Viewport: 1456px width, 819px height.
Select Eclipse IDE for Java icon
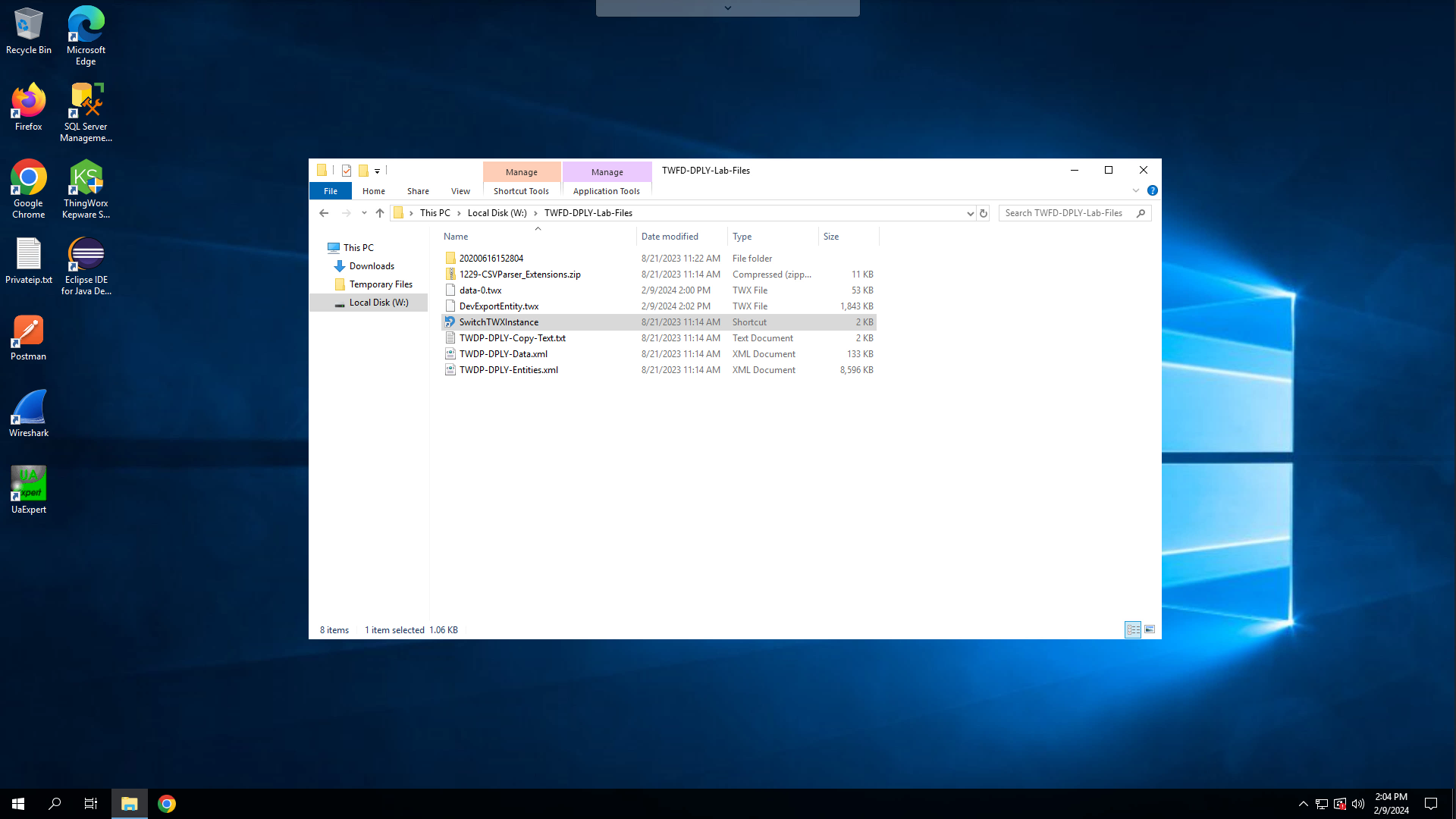(86, 265)
